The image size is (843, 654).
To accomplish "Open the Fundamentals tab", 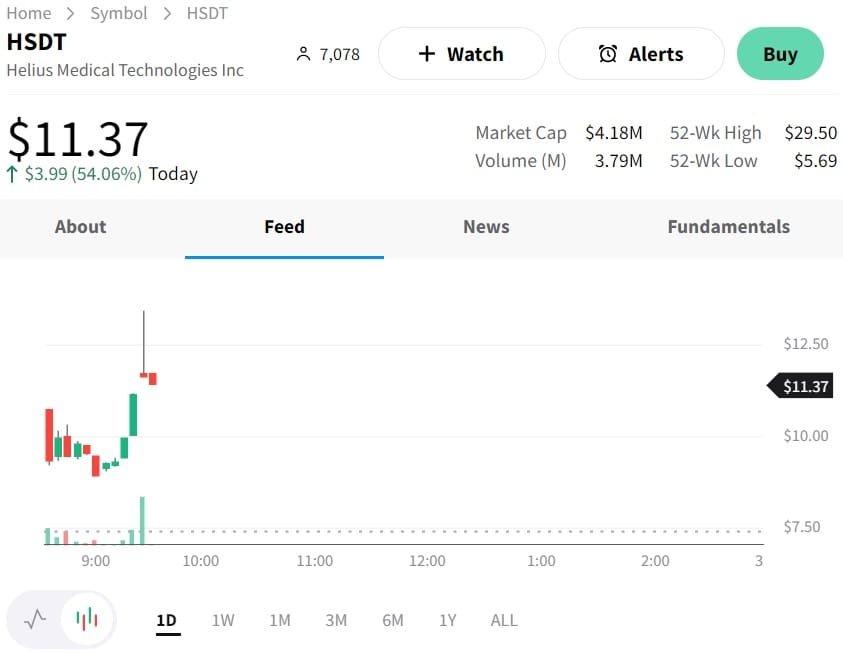I will (x=728, y=227).
